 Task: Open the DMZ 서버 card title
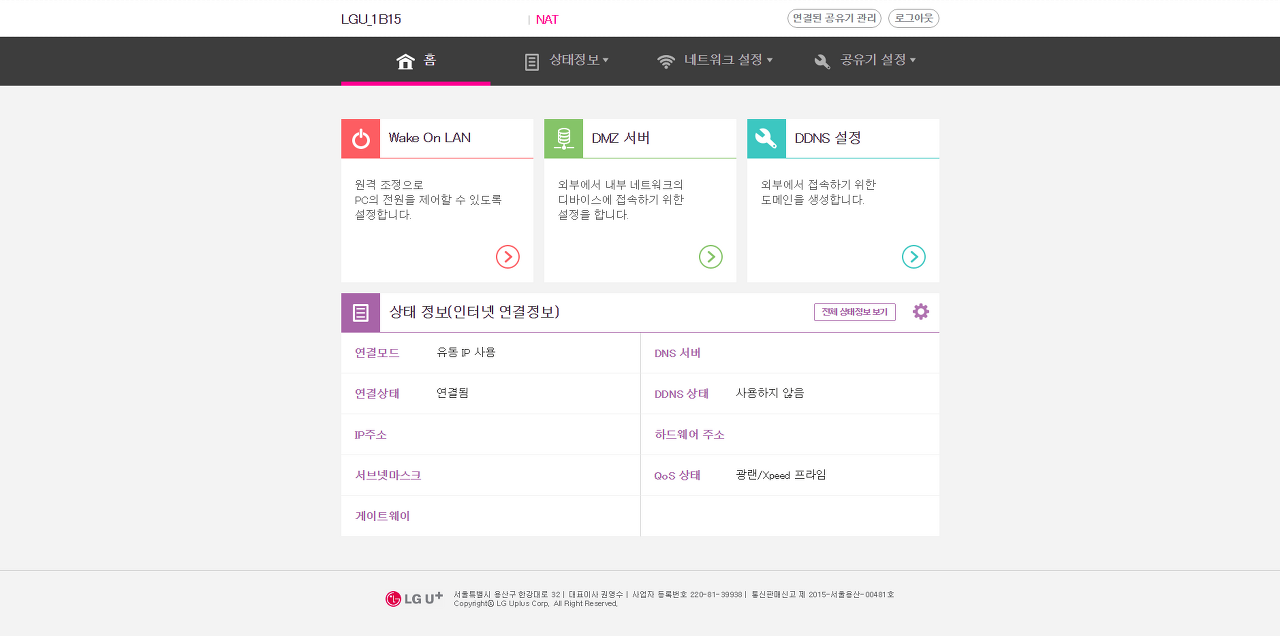(x=621, y=138)
